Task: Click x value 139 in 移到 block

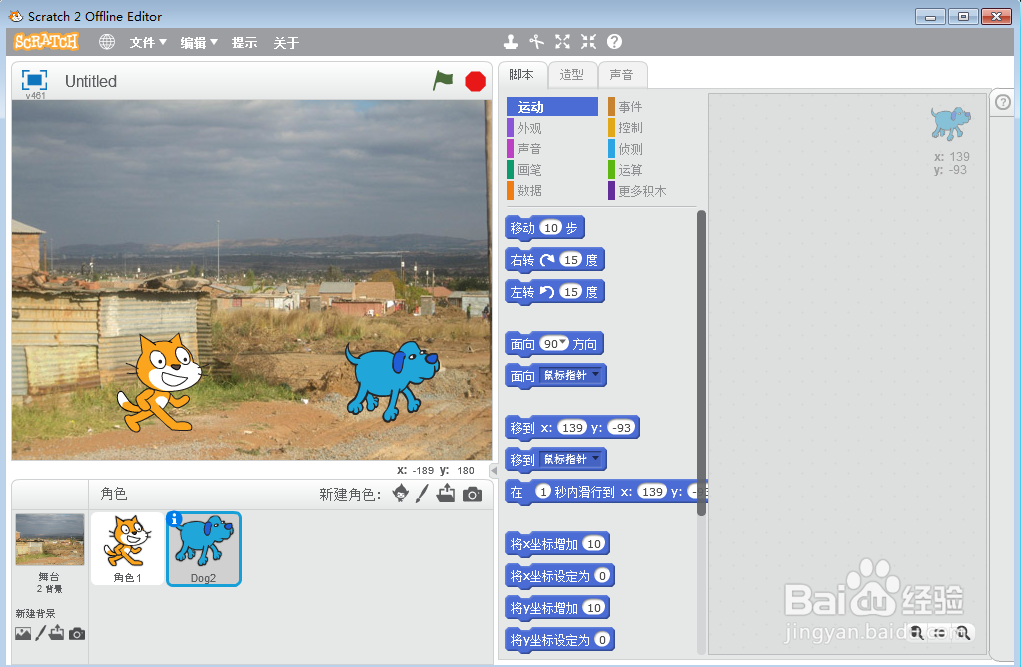Action: 572,427
